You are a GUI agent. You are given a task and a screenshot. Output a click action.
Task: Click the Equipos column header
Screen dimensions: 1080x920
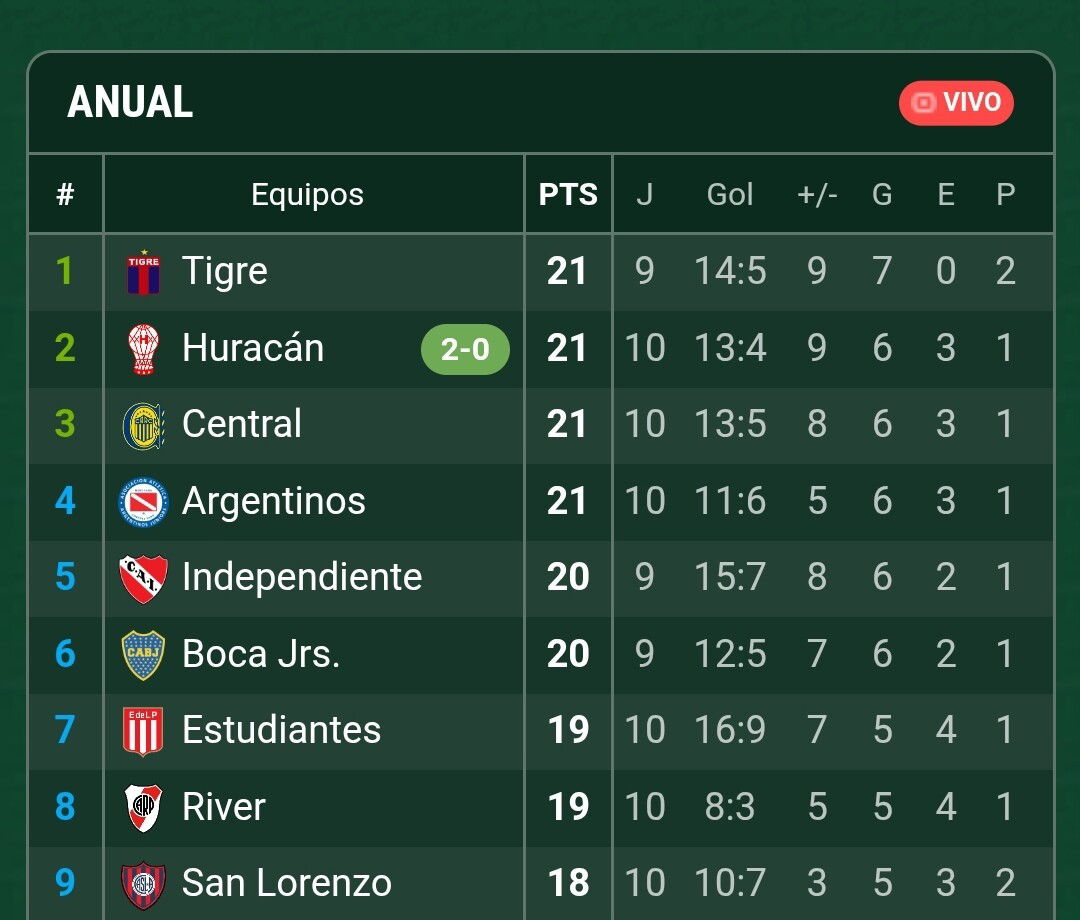point(307,194)
